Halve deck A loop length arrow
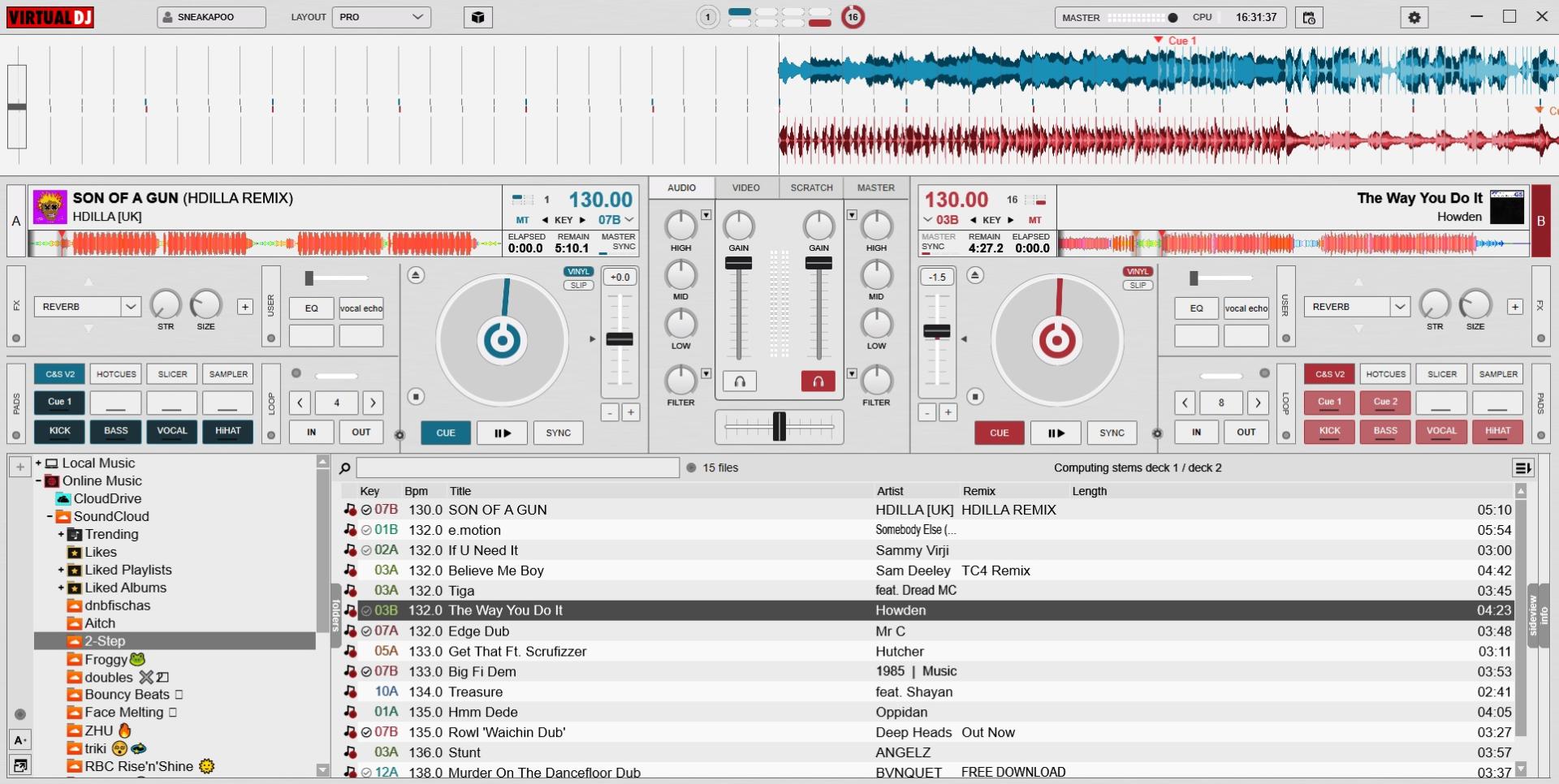The width and height of the screenshot is (1559, 784). click(x=300, y=403)
